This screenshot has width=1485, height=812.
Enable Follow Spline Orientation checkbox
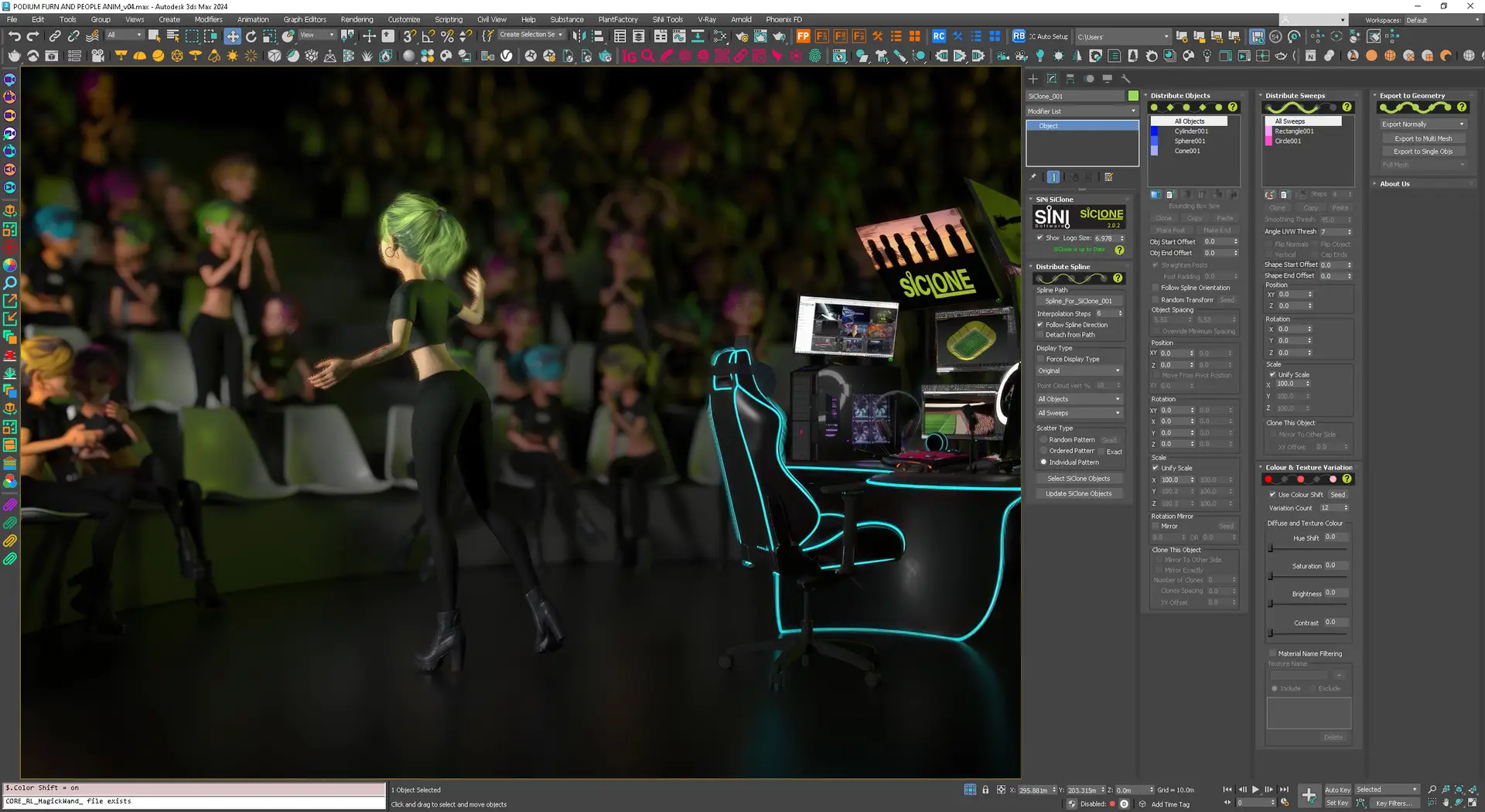(x=1156, y=288)
